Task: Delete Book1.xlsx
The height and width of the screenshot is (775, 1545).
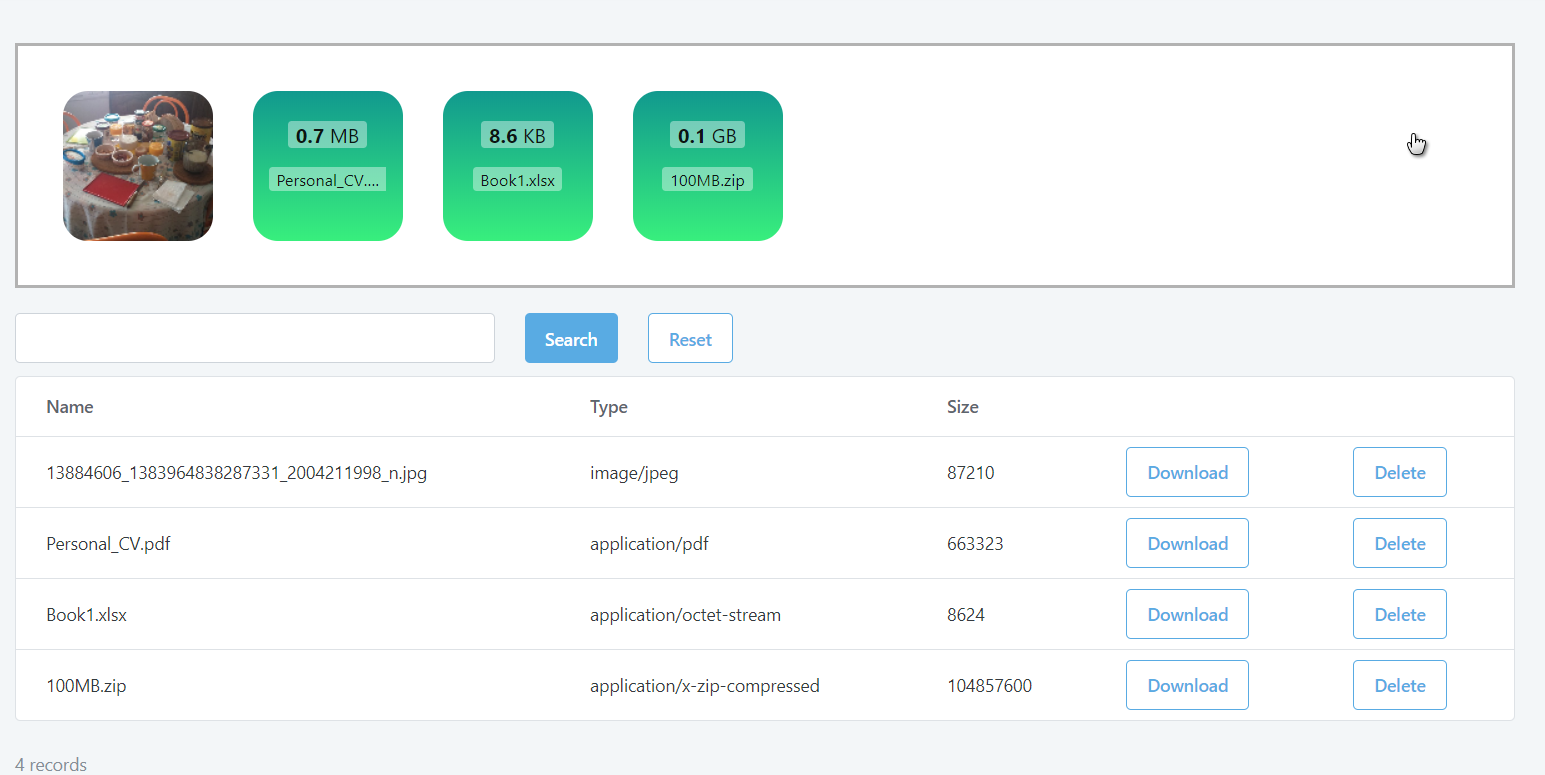Action: [x=1400, y=614]
